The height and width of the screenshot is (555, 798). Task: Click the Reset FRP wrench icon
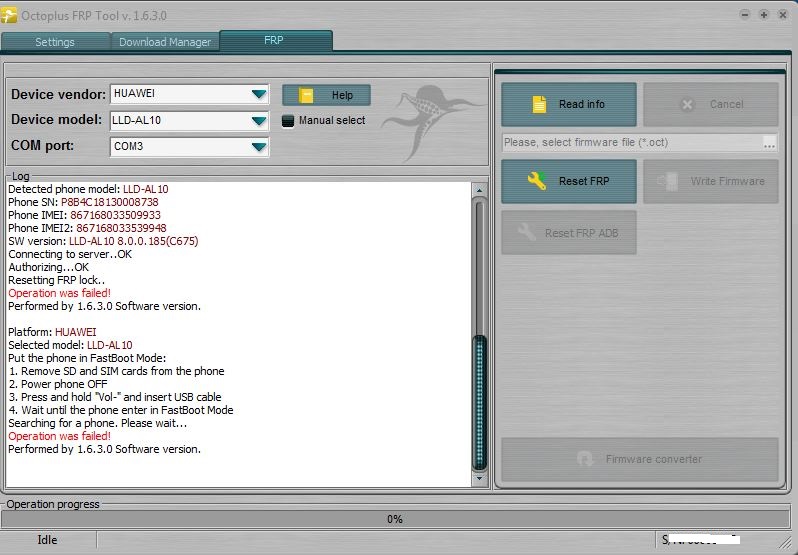pos(537,181)
